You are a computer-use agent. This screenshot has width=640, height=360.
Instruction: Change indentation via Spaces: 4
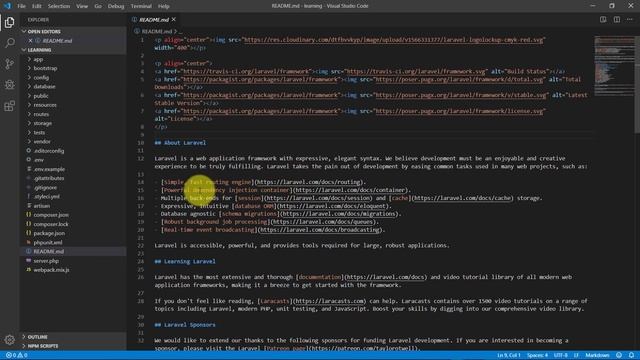[x=537, y=355]
